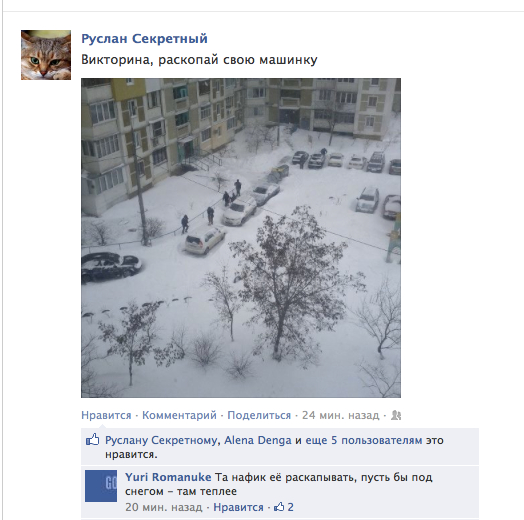Click the thumbs-up icon in likes summary

point(93,439)
